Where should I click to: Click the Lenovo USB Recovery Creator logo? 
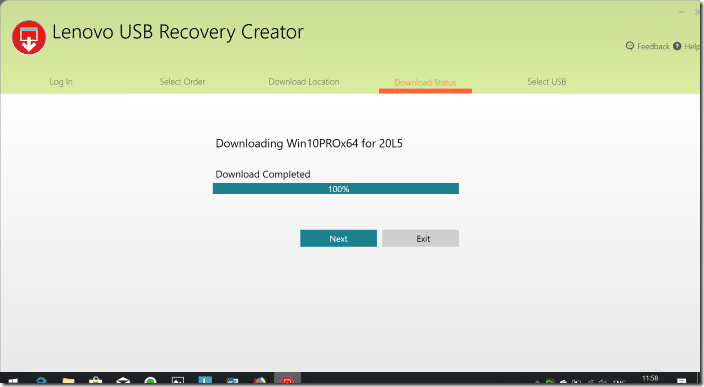click(x=29, y=38)
